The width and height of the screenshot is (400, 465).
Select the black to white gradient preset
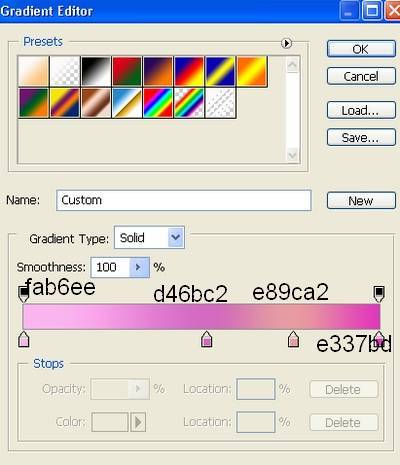(x=96, y=71)
